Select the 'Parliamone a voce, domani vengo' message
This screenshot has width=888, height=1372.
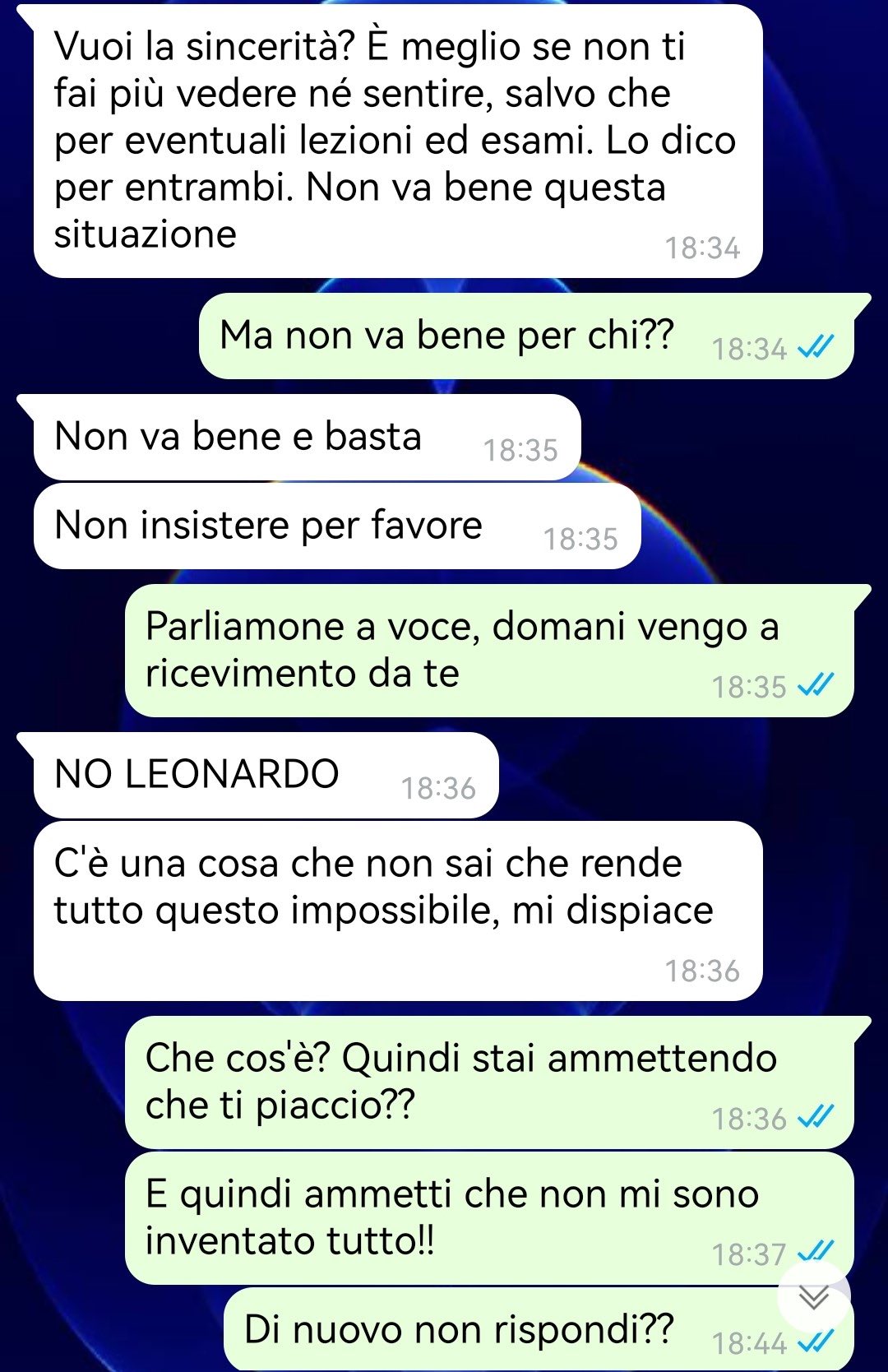tap(489, 651)
